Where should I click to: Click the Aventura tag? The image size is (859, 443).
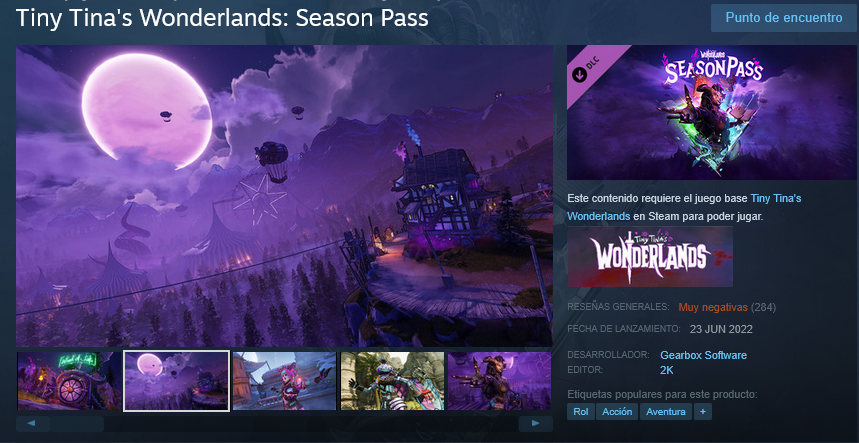pos(666,412)
